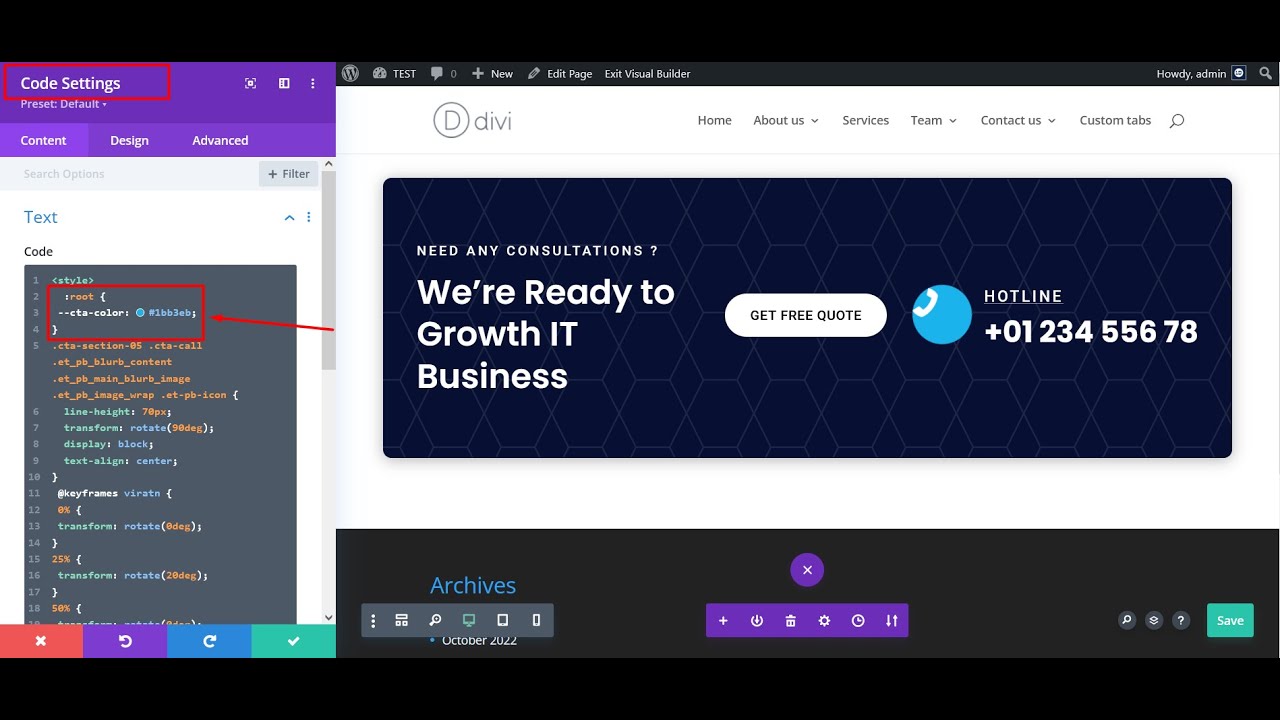Switch to the Design tab

pos(129,140)
